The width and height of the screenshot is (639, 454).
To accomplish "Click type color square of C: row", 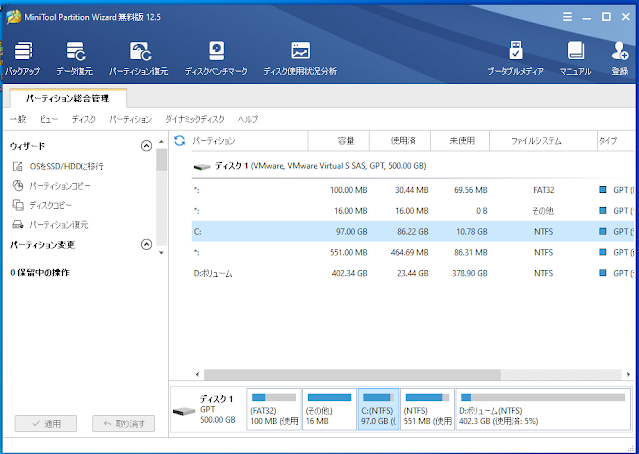I will [x=603, y=231].
